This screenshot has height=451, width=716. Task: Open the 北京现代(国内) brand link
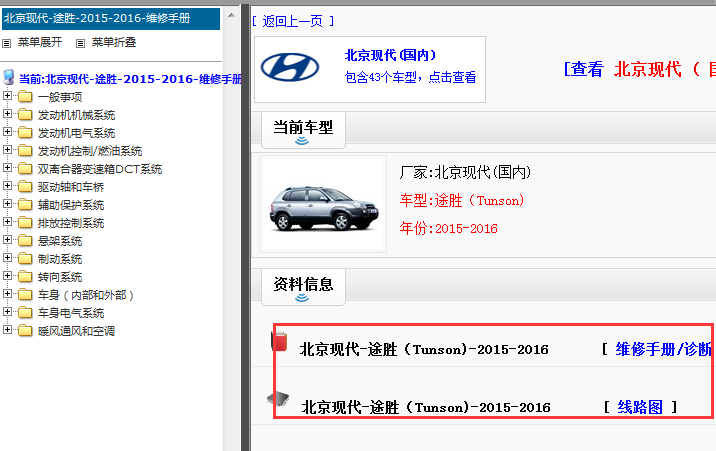click(390, 55)
